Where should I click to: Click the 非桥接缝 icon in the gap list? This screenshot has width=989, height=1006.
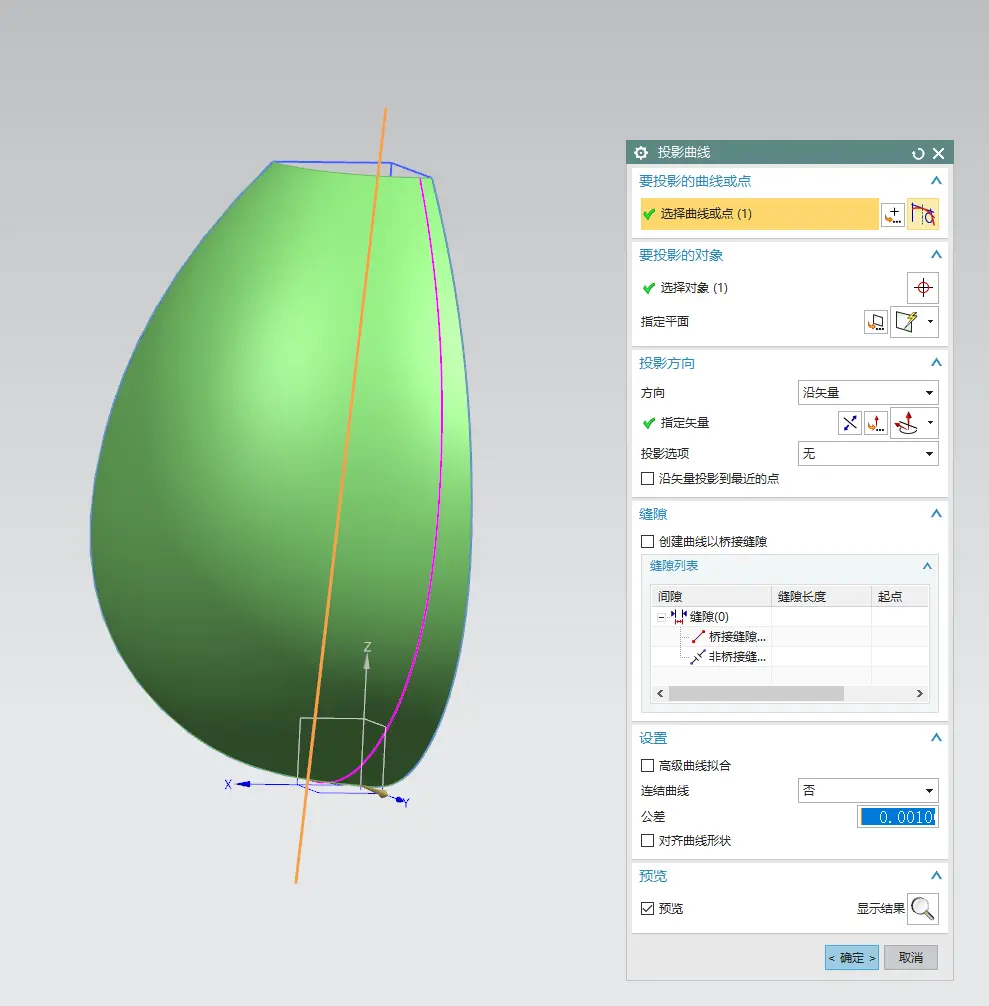click(x=698, y=656)
